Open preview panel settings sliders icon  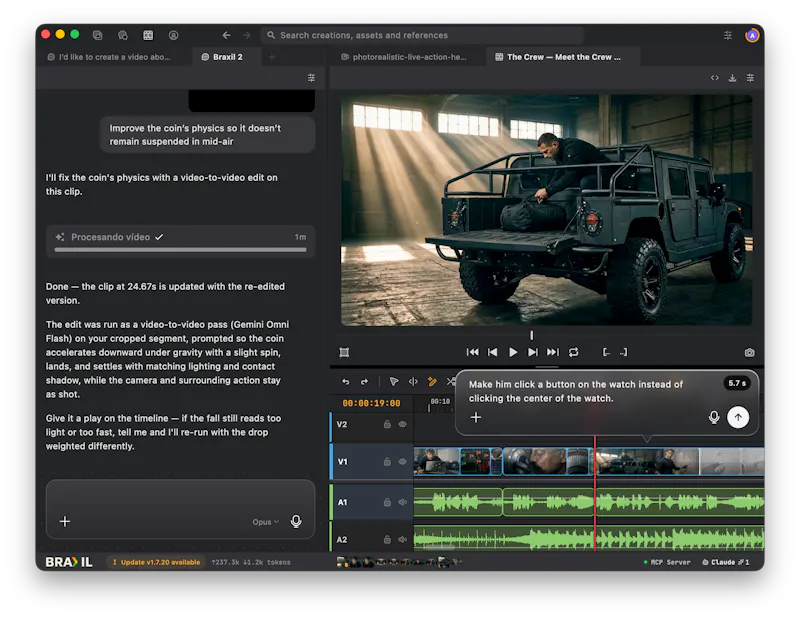[x=750, y=78]
